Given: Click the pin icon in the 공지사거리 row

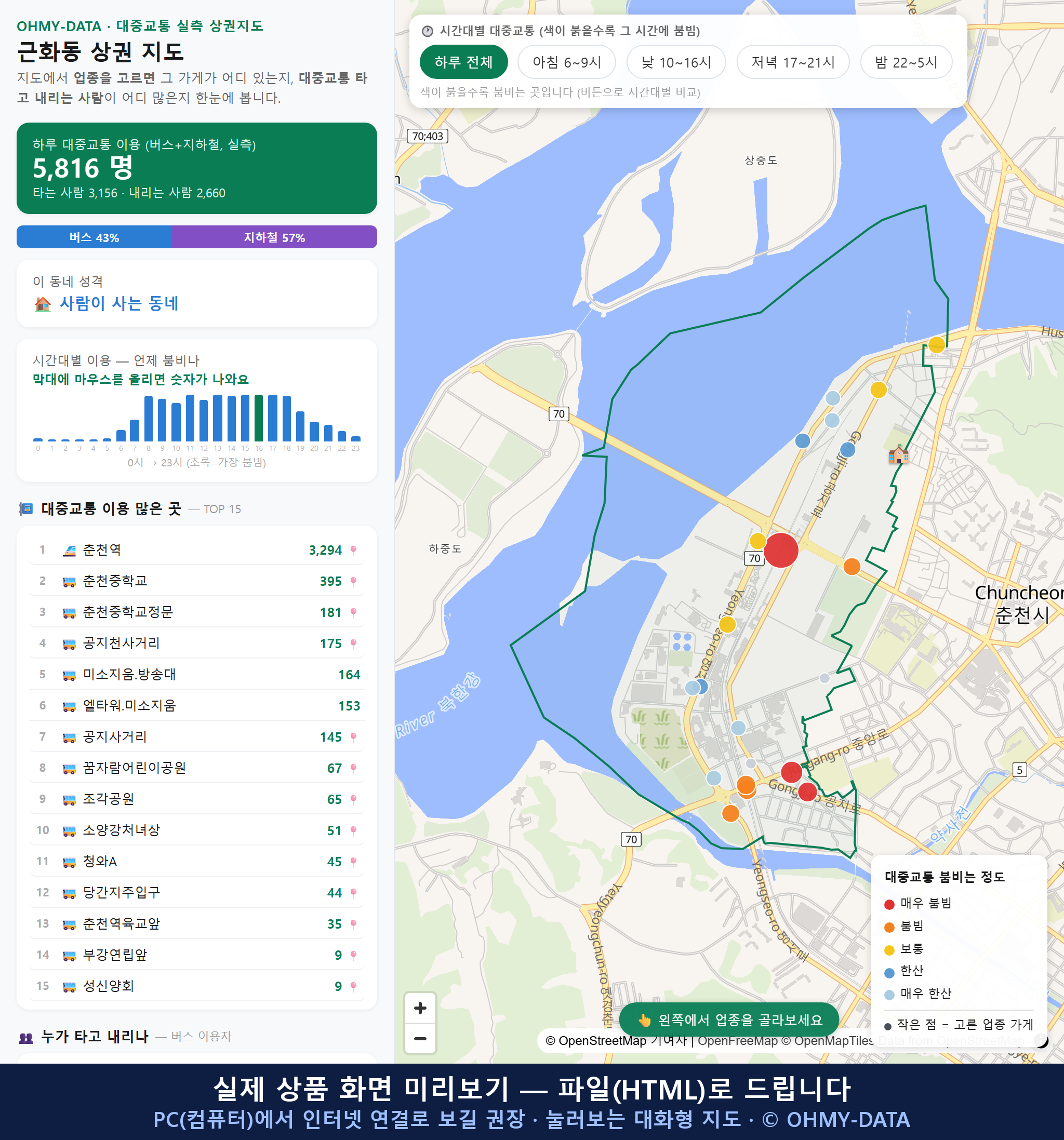Looking at the screenshot, I should pyautogui.click(x=353, y=737).
